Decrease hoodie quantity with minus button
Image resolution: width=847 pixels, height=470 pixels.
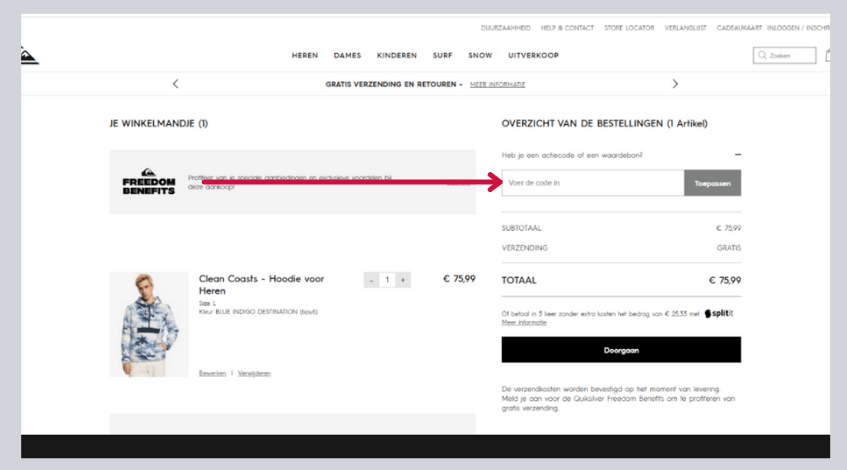(371, 280)
